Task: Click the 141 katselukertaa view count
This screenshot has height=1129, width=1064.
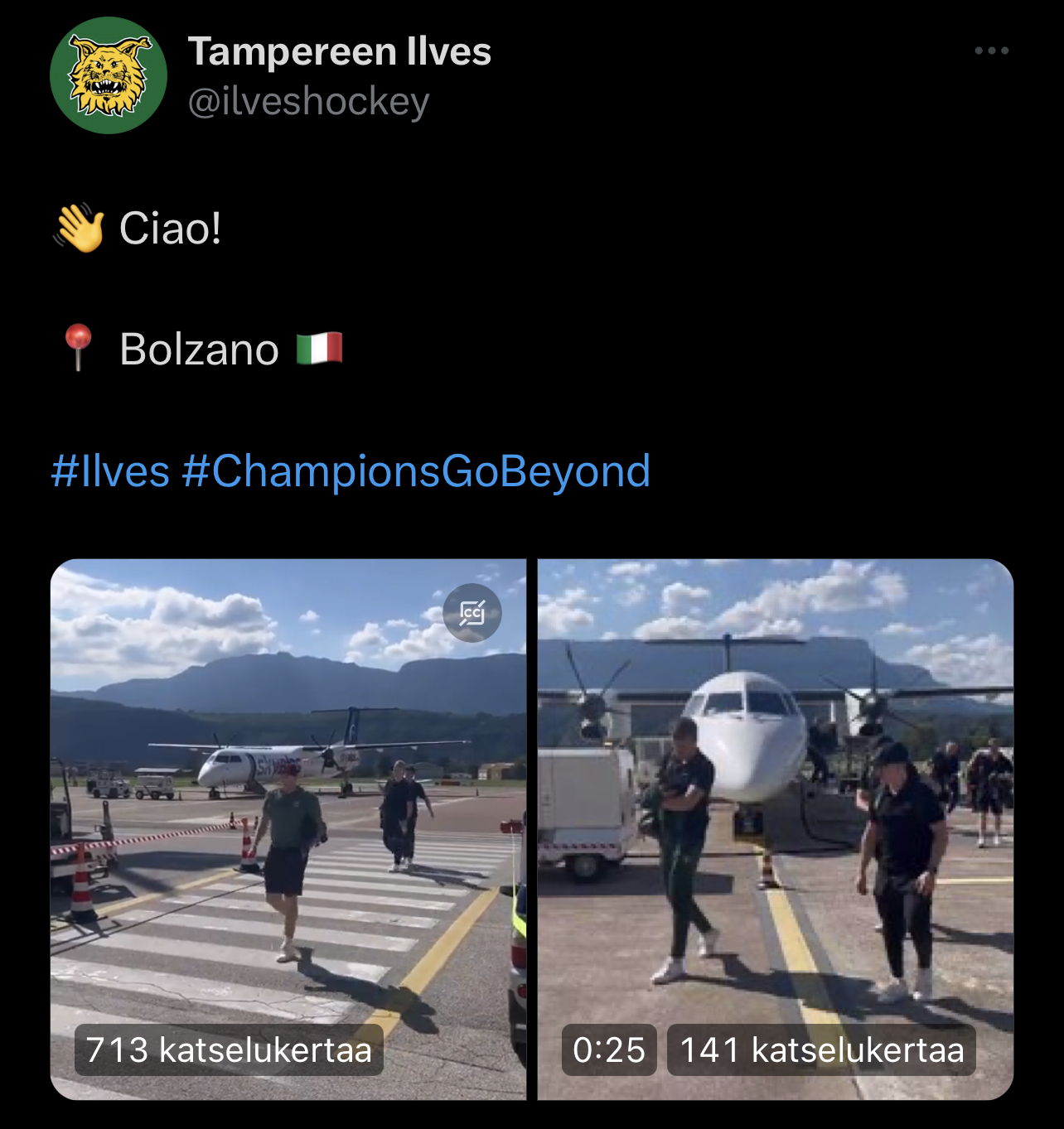Action: tap(821, 1049)
